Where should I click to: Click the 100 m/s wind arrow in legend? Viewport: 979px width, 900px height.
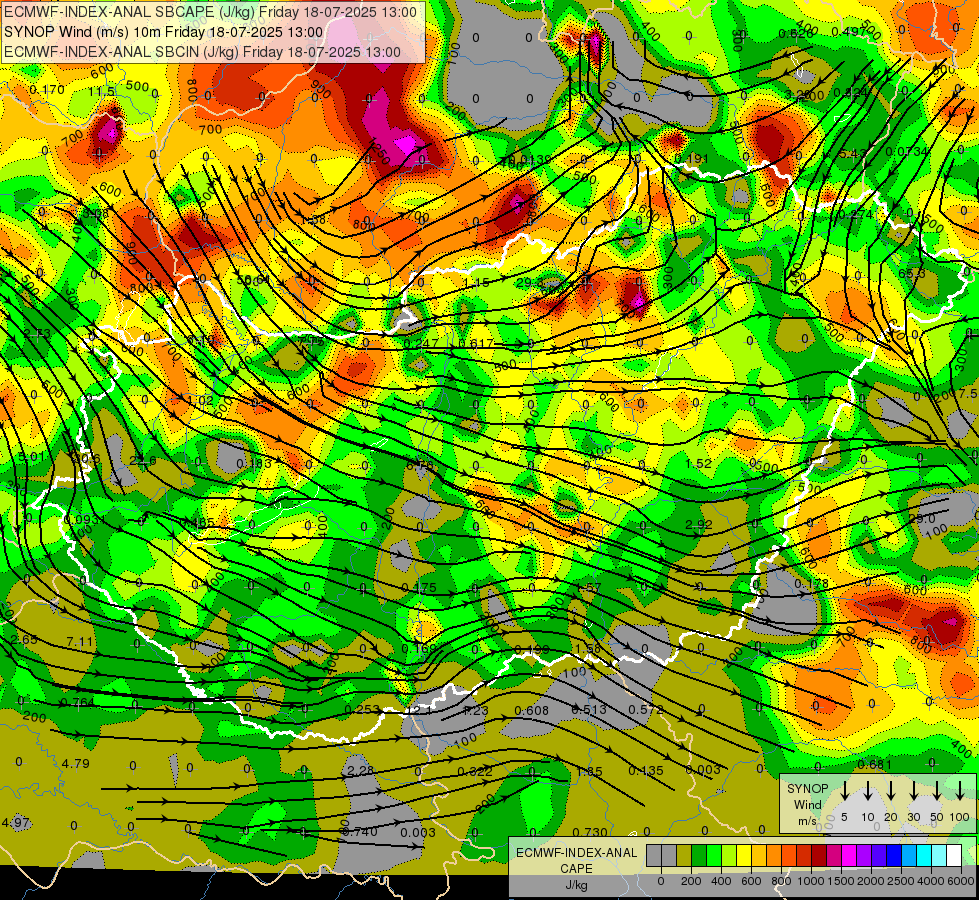click(x=960, y=791)
